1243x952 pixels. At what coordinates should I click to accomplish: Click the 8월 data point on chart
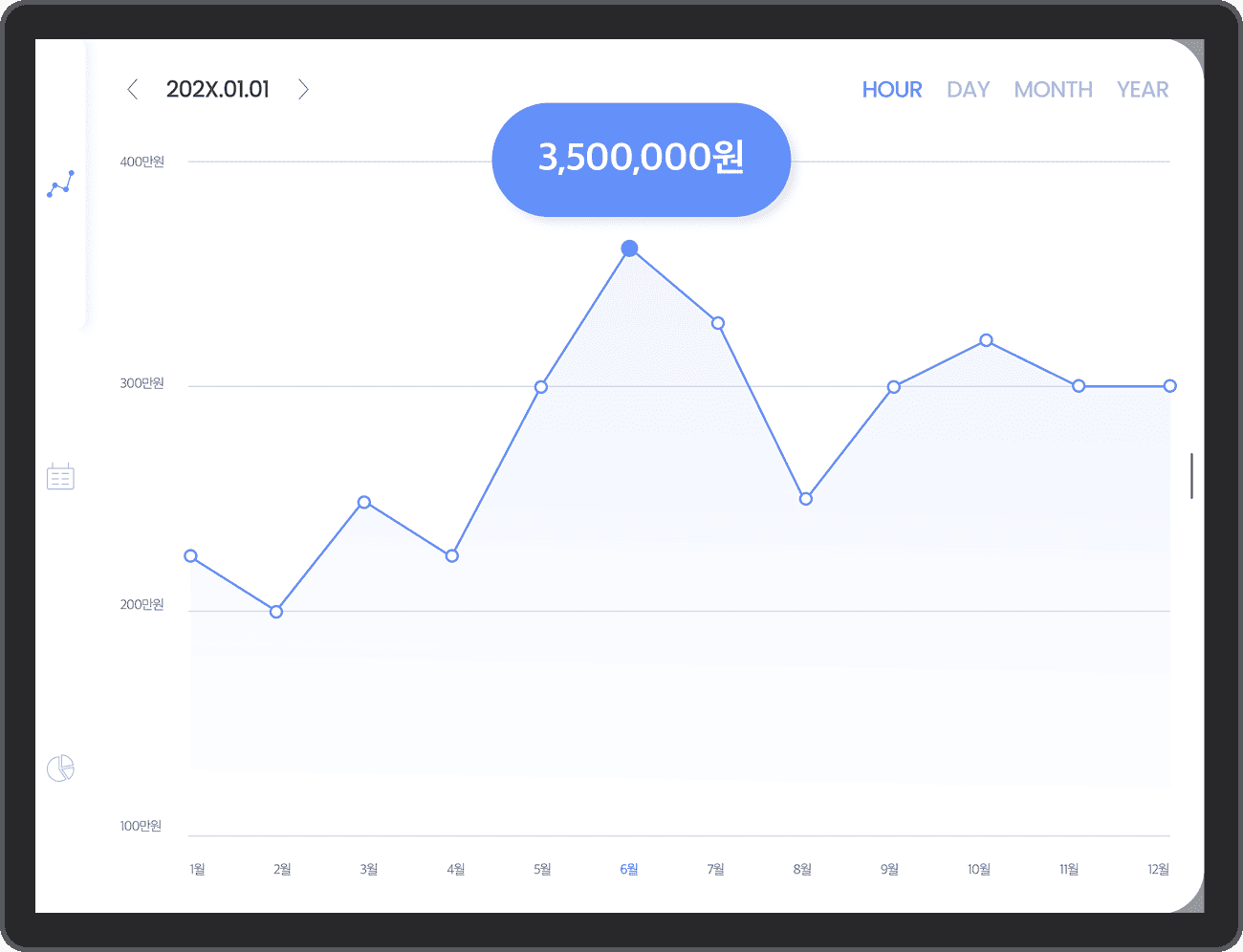806,499
